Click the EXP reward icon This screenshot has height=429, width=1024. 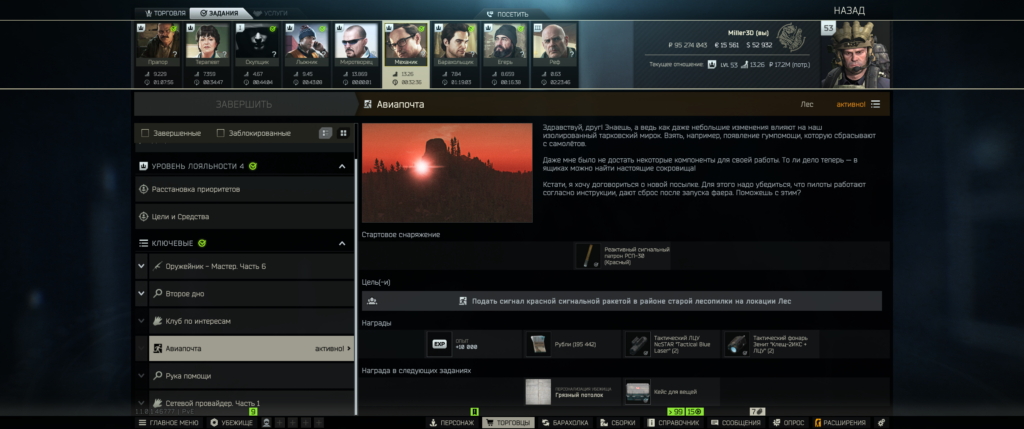tap(440, 344)
